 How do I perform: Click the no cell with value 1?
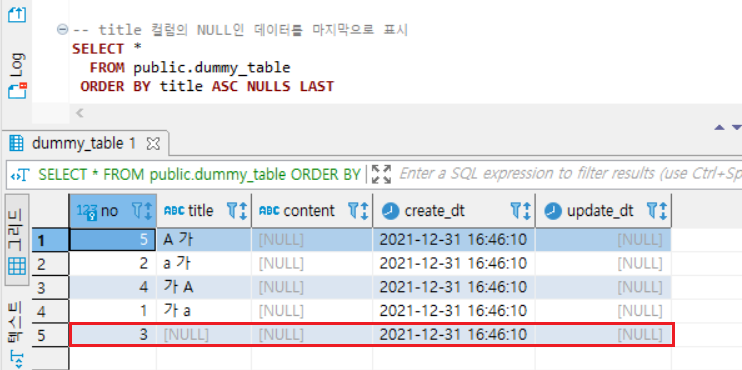[113, 311]
